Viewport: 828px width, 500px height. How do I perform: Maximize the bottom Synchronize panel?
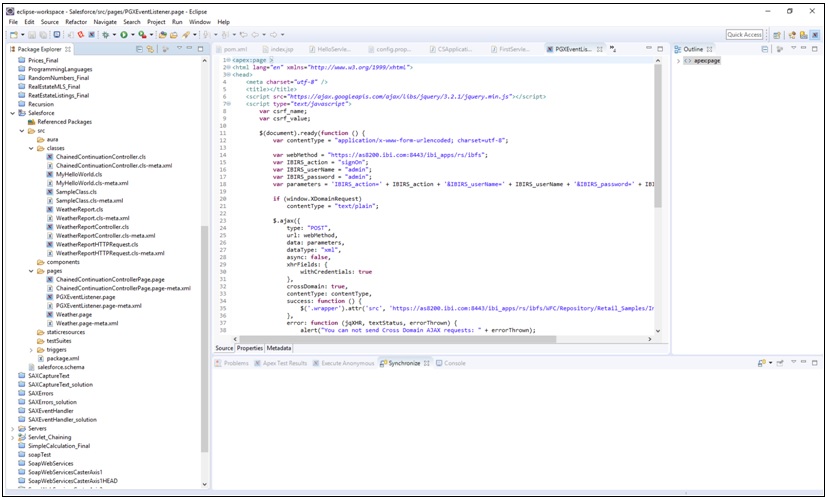814,363
